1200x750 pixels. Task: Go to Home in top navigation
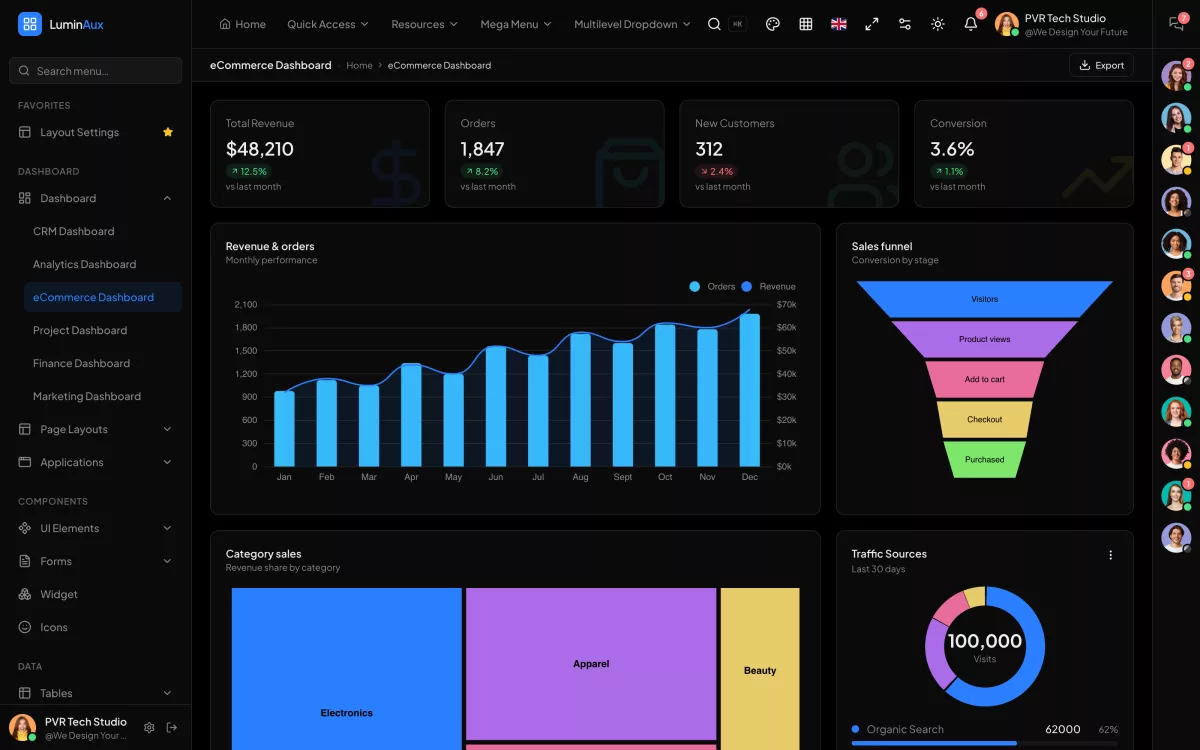pos(243,24)
